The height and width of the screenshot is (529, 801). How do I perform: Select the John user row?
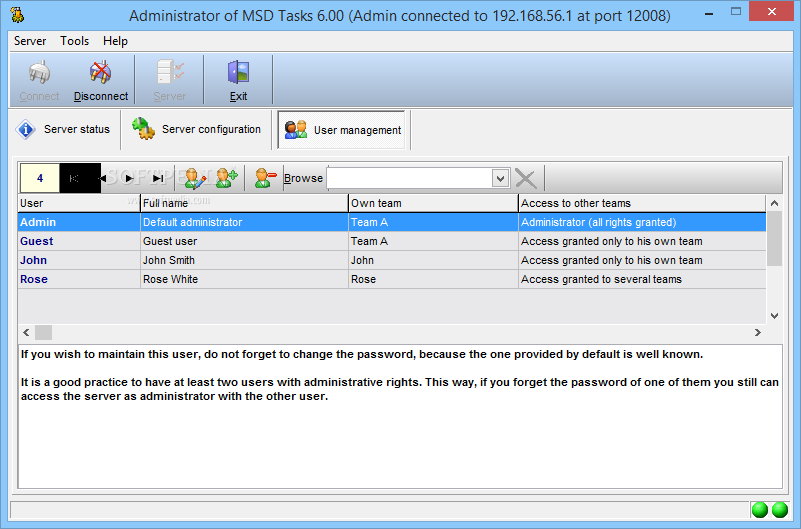(x=392, y=260)
